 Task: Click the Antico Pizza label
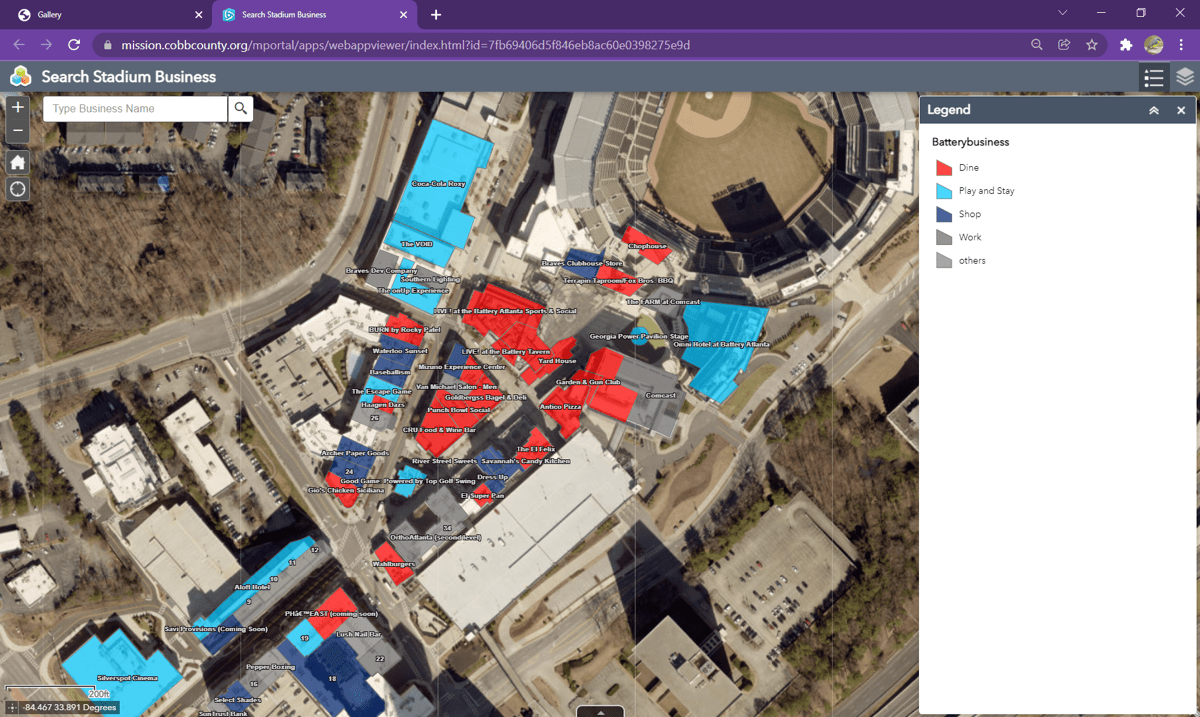click(560, 407)
